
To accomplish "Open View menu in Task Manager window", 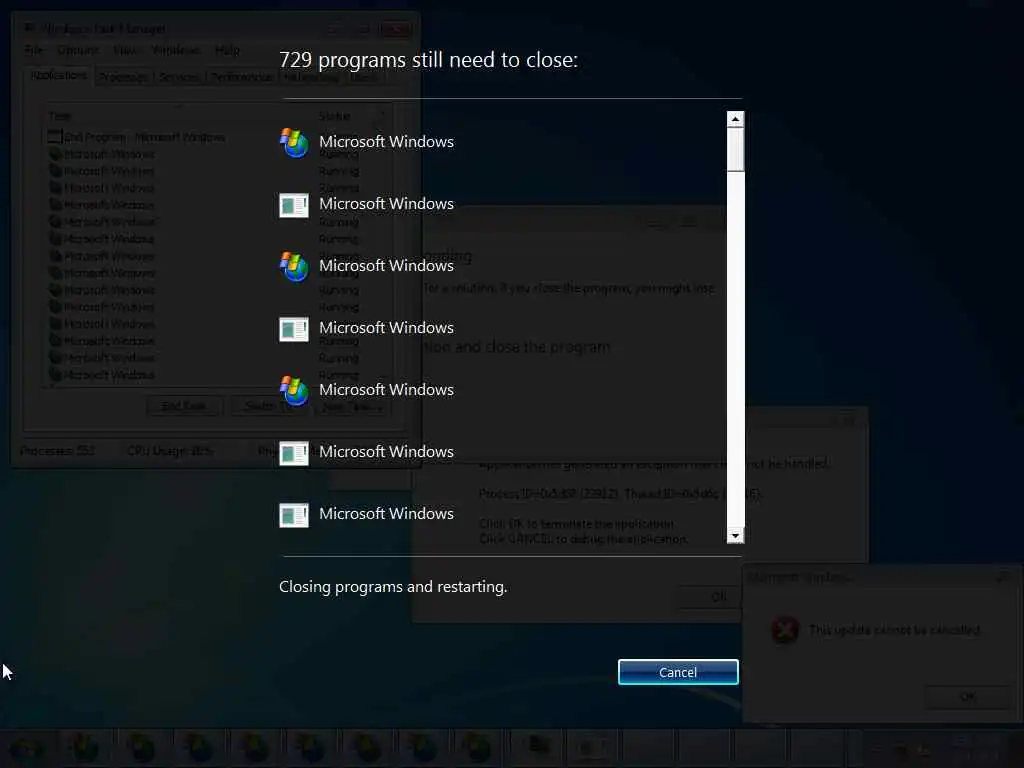I will click(x=125, y=50).
